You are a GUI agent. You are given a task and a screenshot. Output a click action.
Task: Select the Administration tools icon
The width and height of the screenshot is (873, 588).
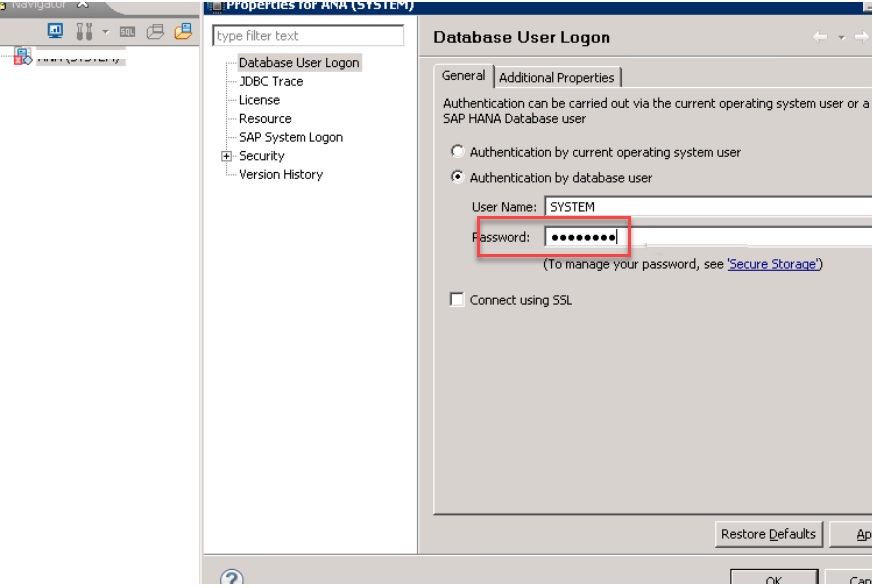(x=84, y=31)
